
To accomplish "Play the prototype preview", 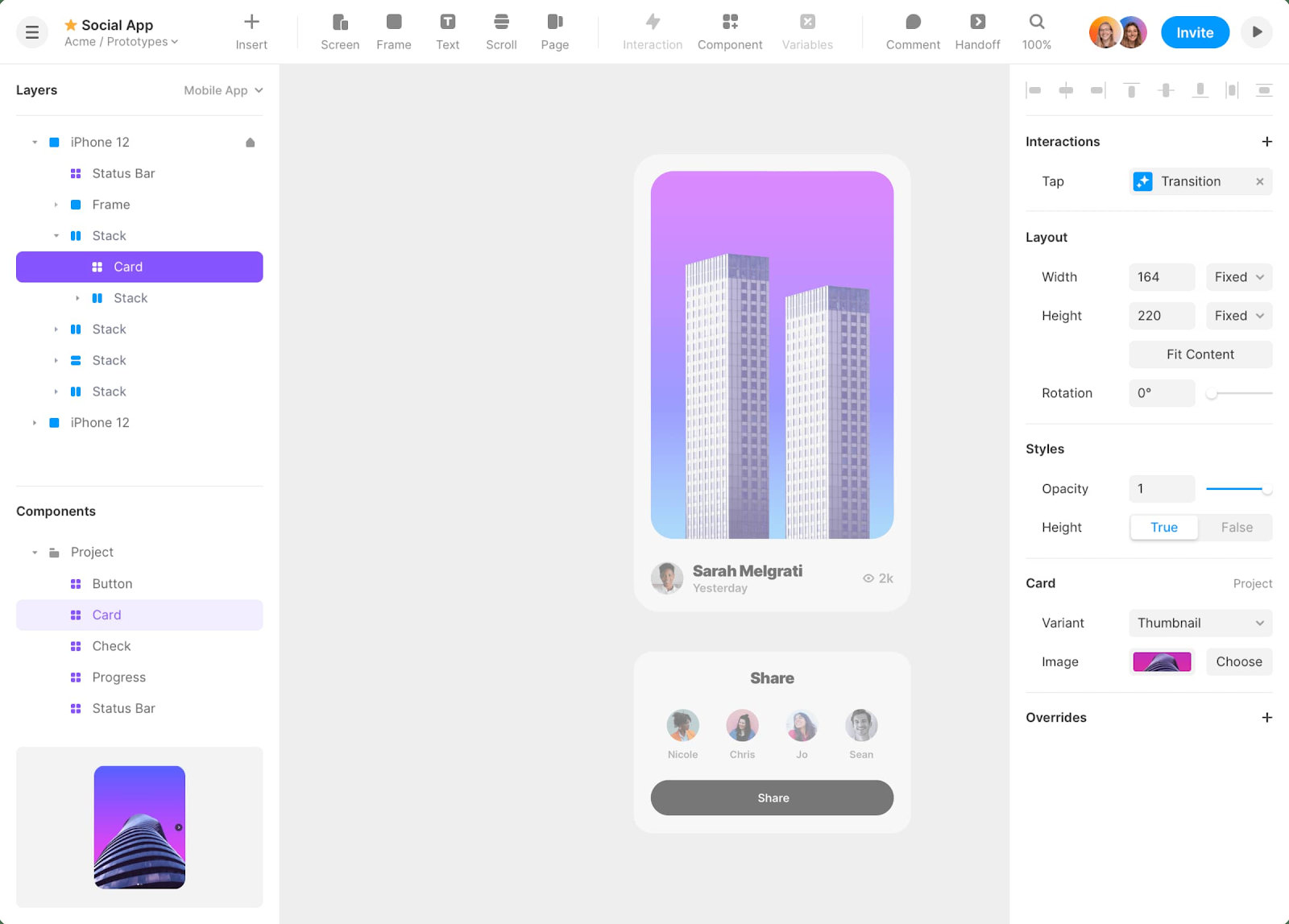I will click(1257, 32).
